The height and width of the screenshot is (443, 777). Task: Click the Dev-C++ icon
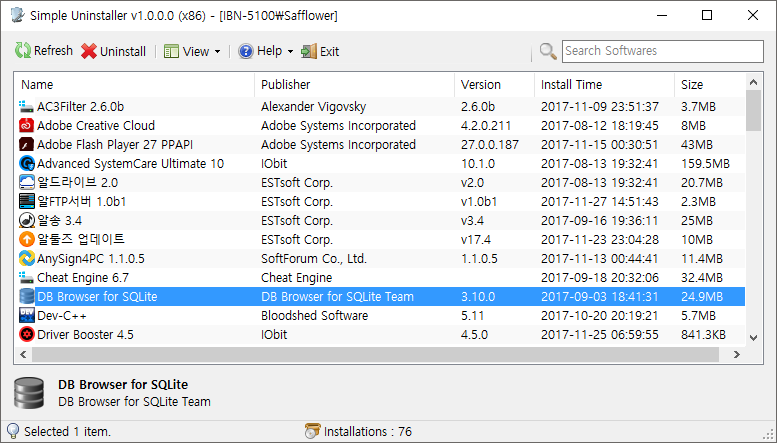(26, 316)
